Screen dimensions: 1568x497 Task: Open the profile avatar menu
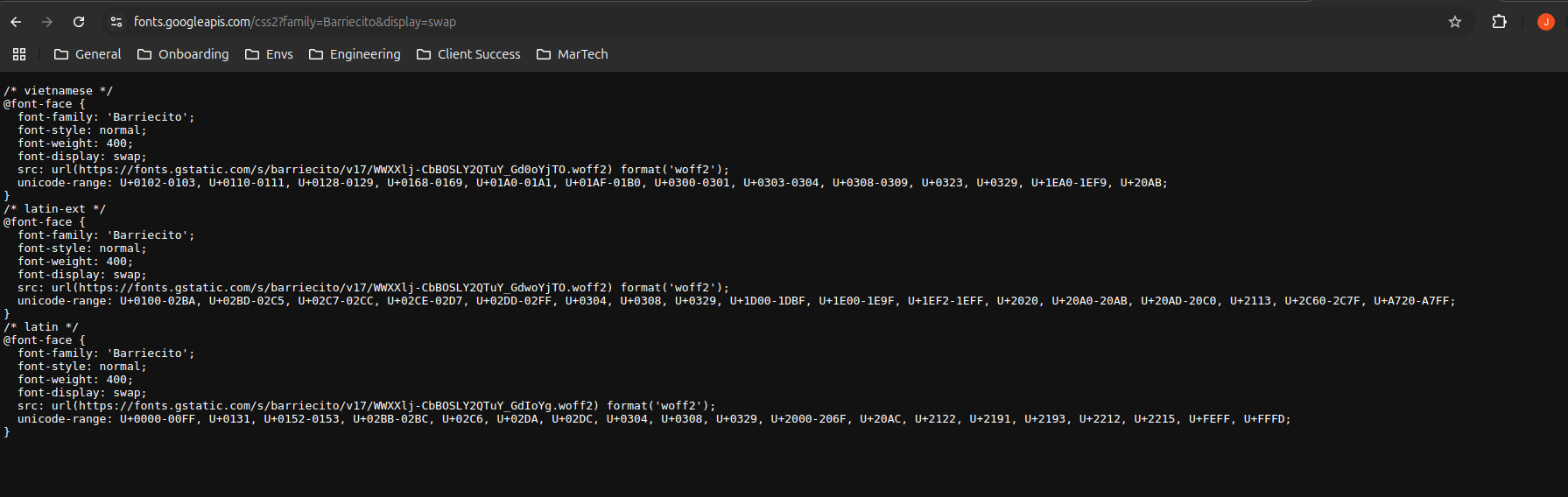(x=1546, y=22)
